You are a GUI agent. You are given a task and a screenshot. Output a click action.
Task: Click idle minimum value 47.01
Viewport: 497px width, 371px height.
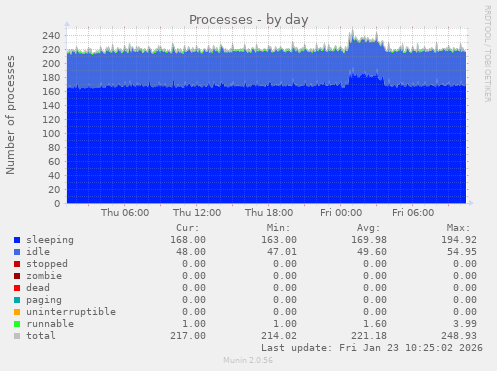click(282, 252)
